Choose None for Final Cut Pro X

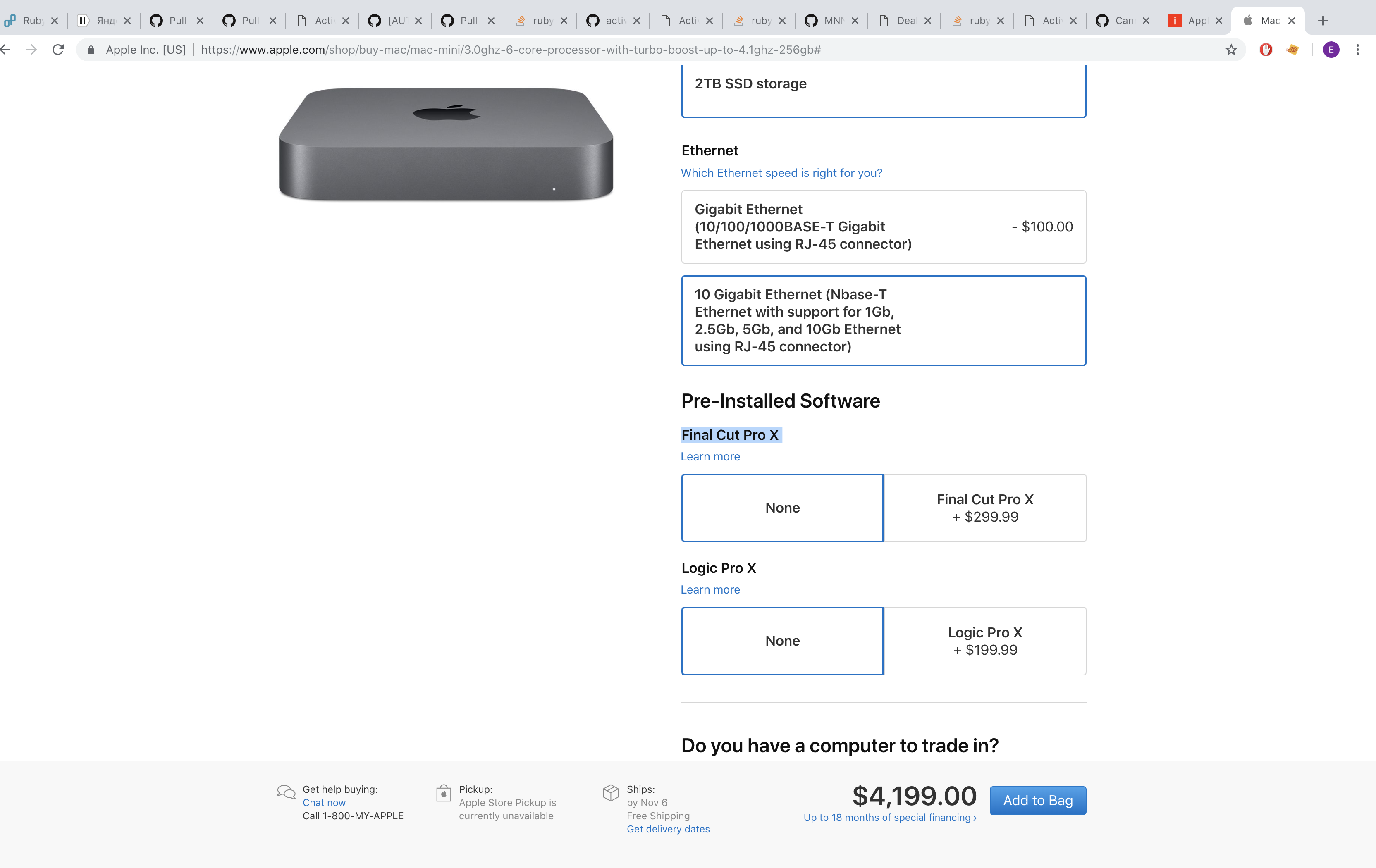[x=782, y=508]
